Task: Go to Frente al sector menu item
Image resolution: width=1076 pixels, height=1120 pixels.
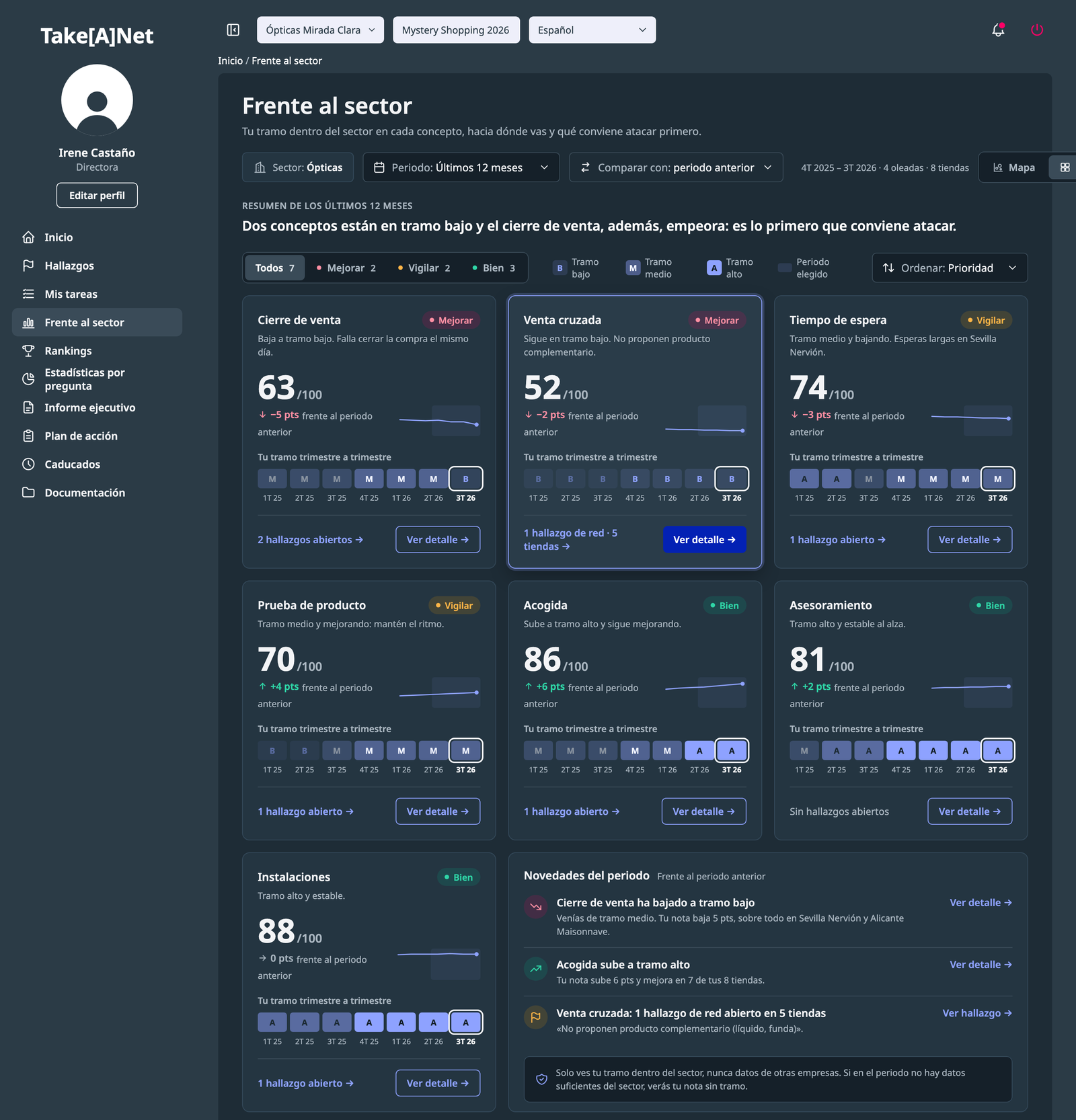Action: [97, 323]
